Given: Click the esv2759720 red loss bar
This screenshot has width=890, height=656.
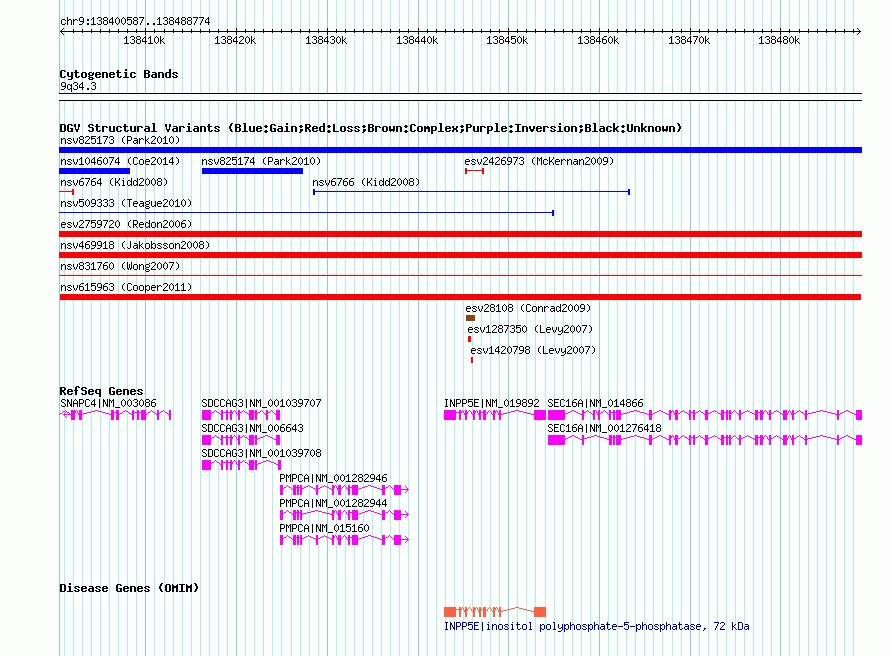Looking at the screenshot, I should [x=460, y=234].
